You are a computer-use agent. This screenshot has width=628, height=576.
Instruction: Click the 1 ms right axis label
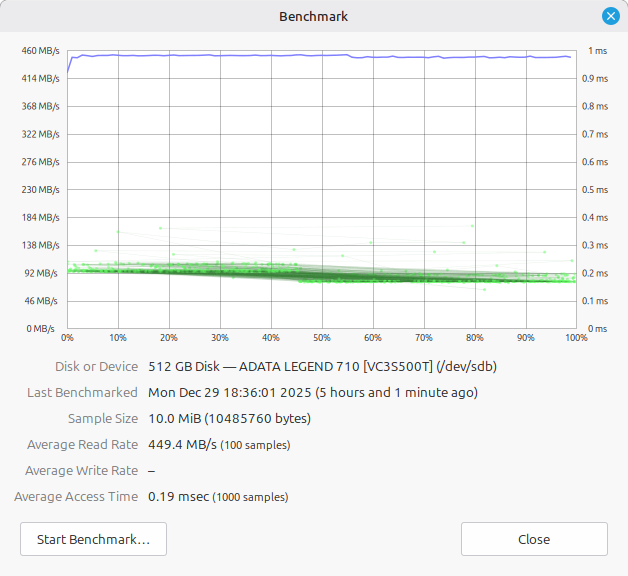click(x=597, y=50)
